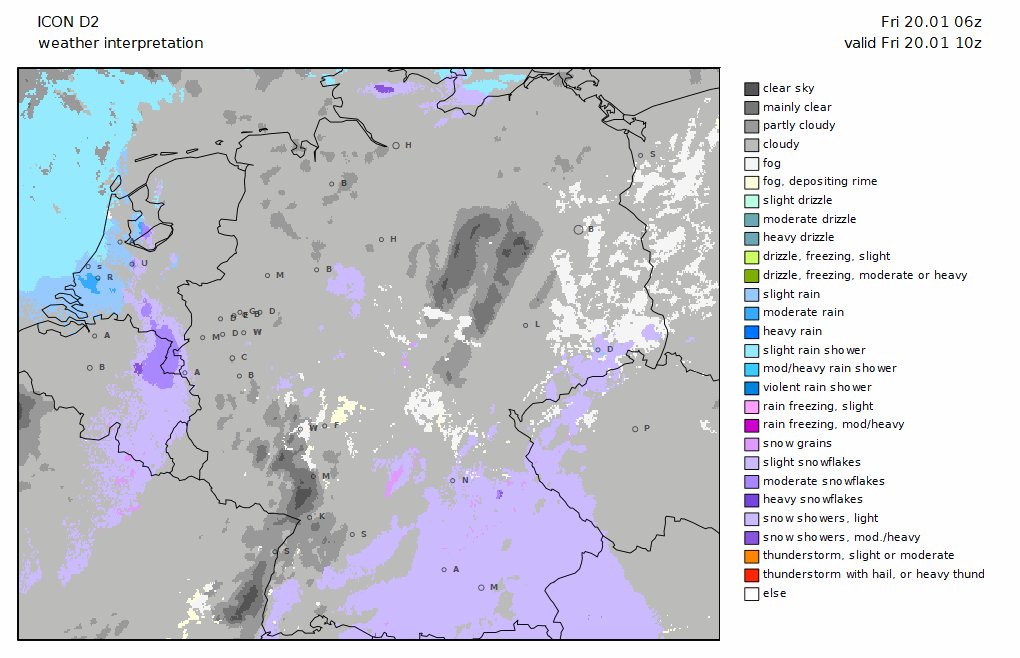Select the 'rain freezing, slight' pink swatch
This screenshot has height=658, width=1020.
click(751, 406)
